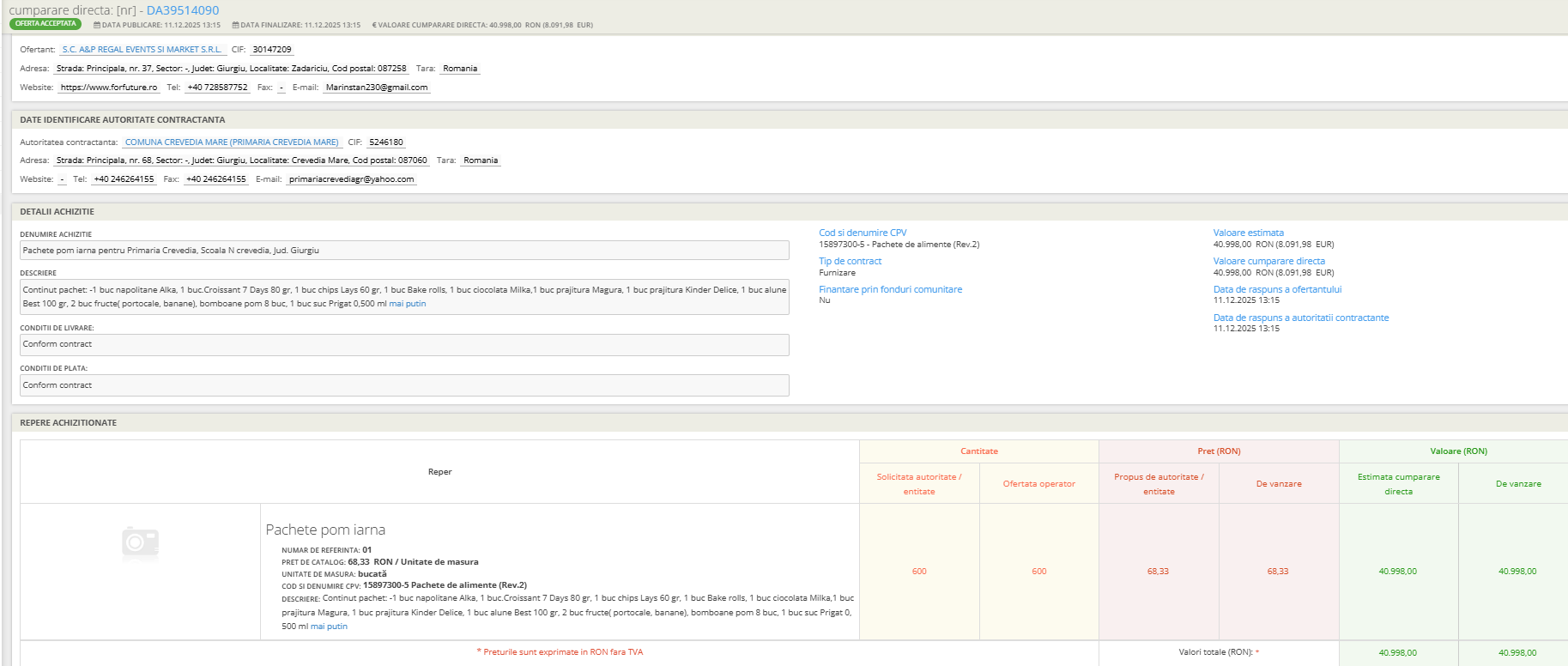Click the Conditii de Plata field
The image size is (1568, 666).
[x=404, y=385]
